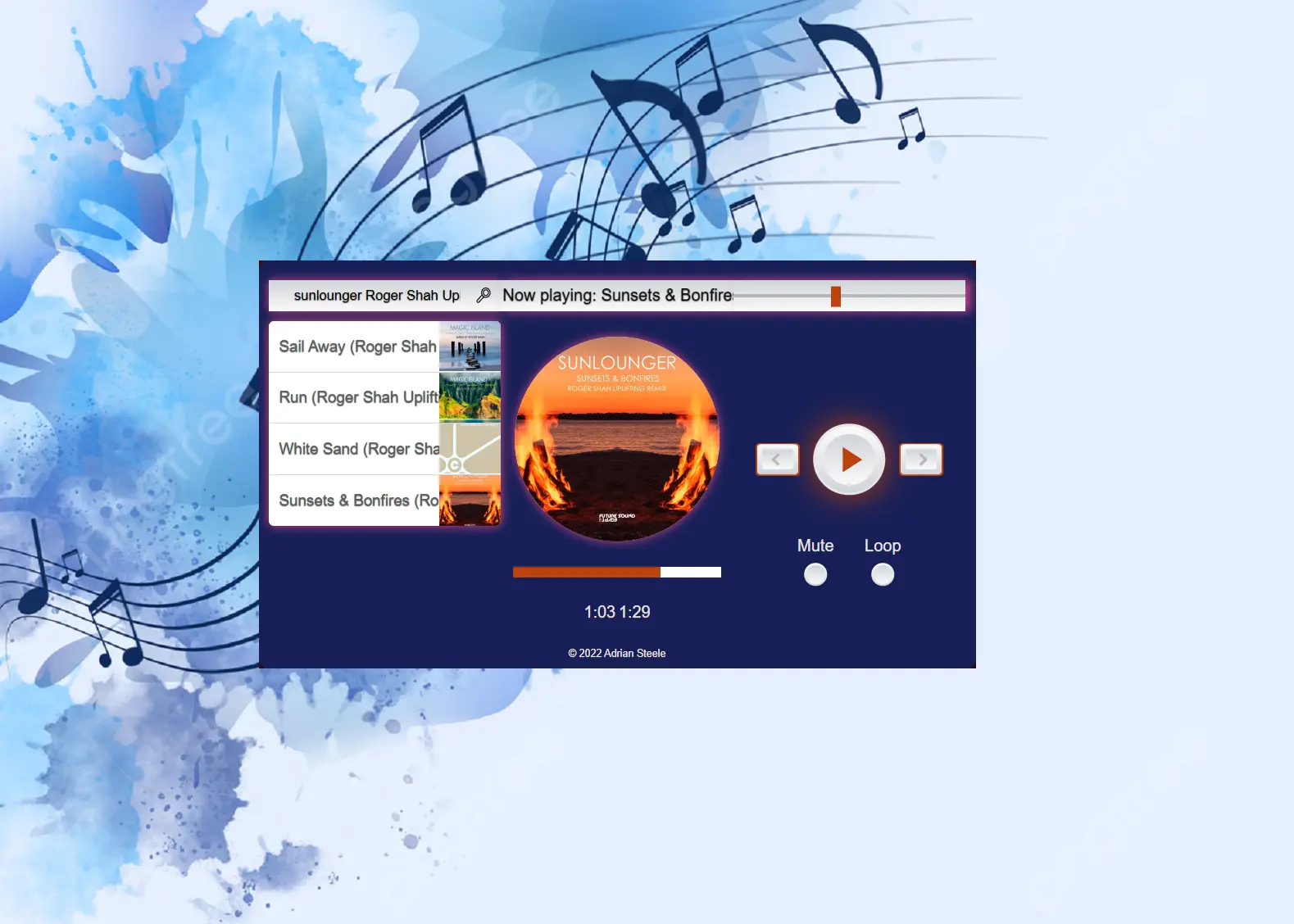Click the Sail Away album thumbnail
This screenshot has width=1294, height=924.
tap(470, 346)
